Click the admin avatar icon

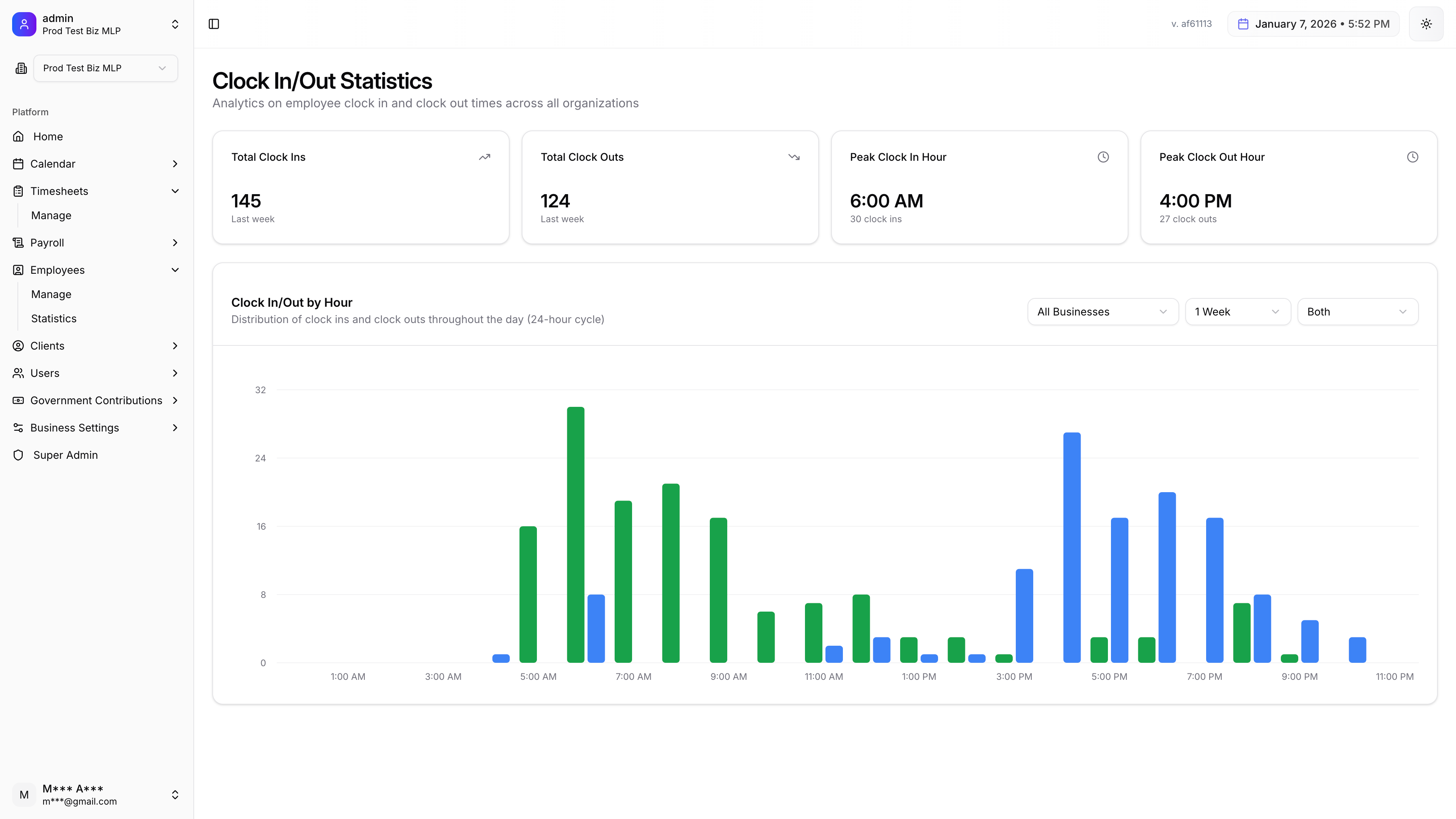coord(24,24)
